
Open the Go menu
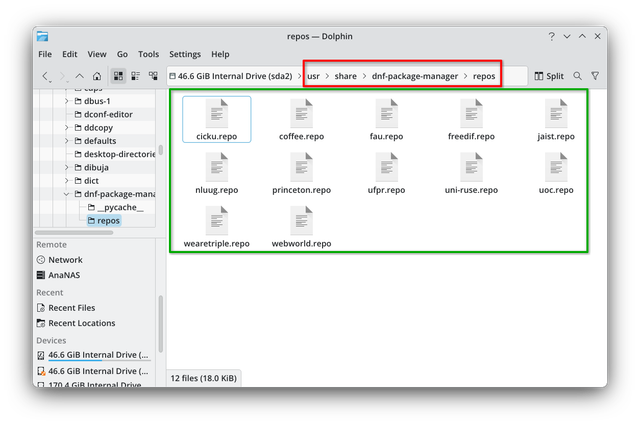click(x=122, y=54)
